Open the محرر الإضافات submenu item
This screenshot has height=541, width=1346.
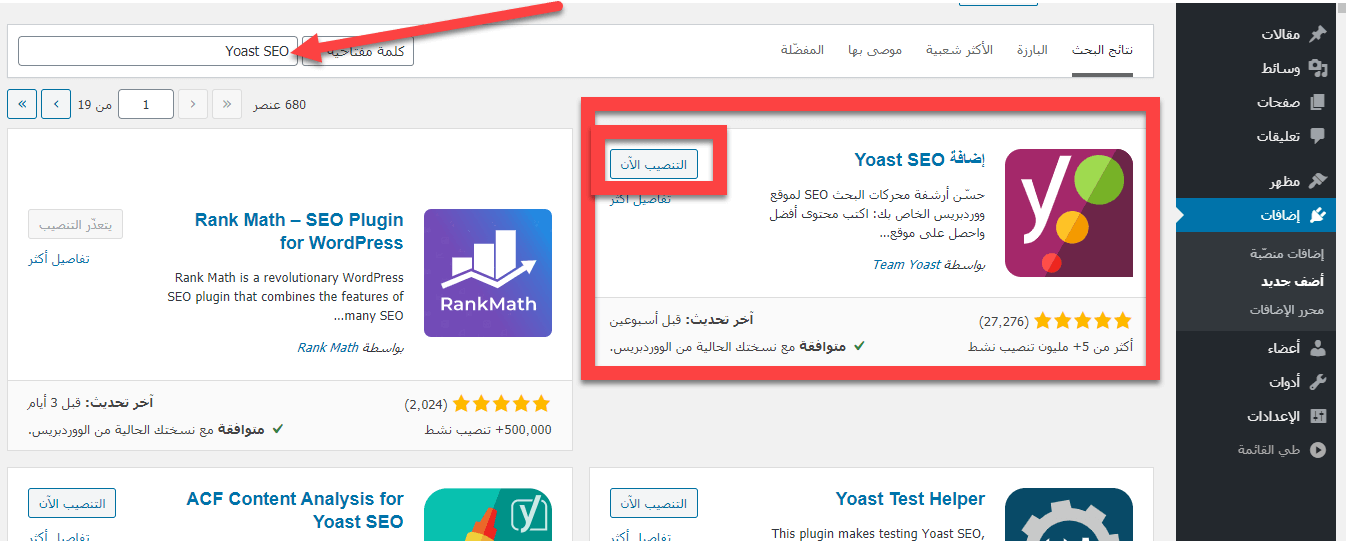(x=1286, y=310)
